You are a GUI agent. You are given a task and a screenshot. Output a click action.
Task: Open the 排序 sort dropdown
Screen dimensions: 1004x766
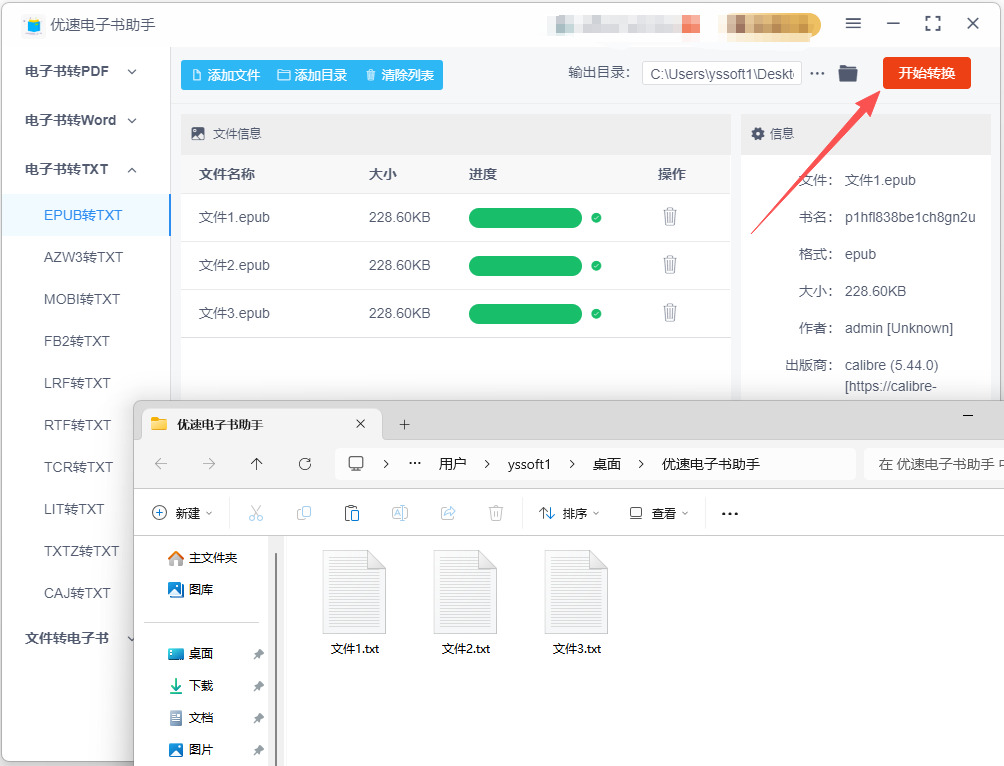[569, 513]
